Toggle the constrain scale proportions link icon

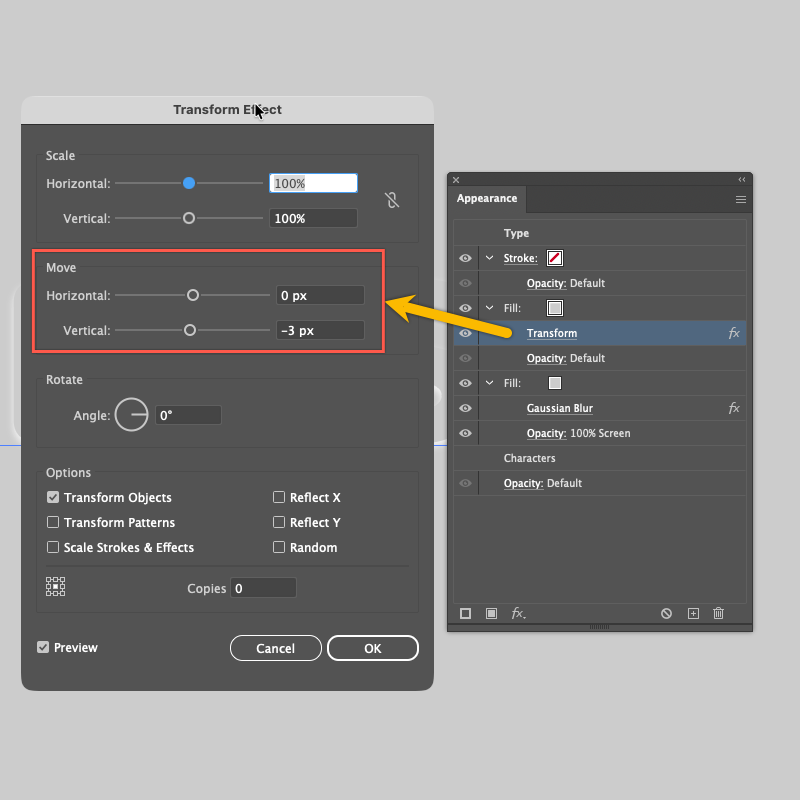click(392, 200)
